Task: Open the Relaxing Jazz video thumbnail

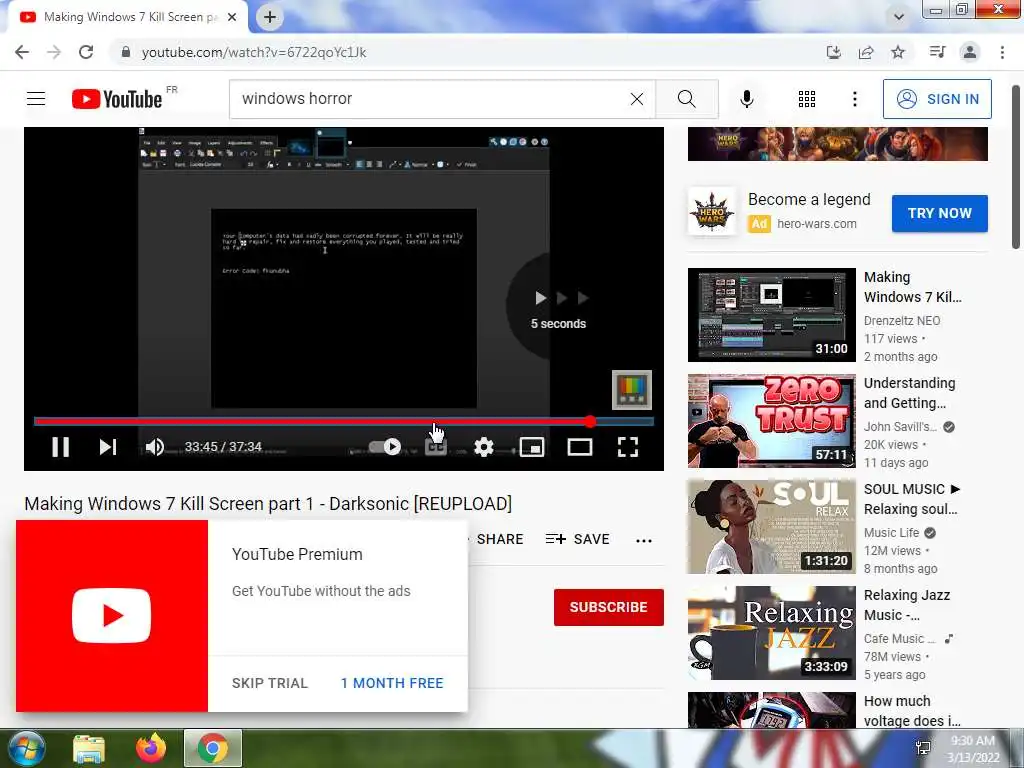Action: point(771,632)
